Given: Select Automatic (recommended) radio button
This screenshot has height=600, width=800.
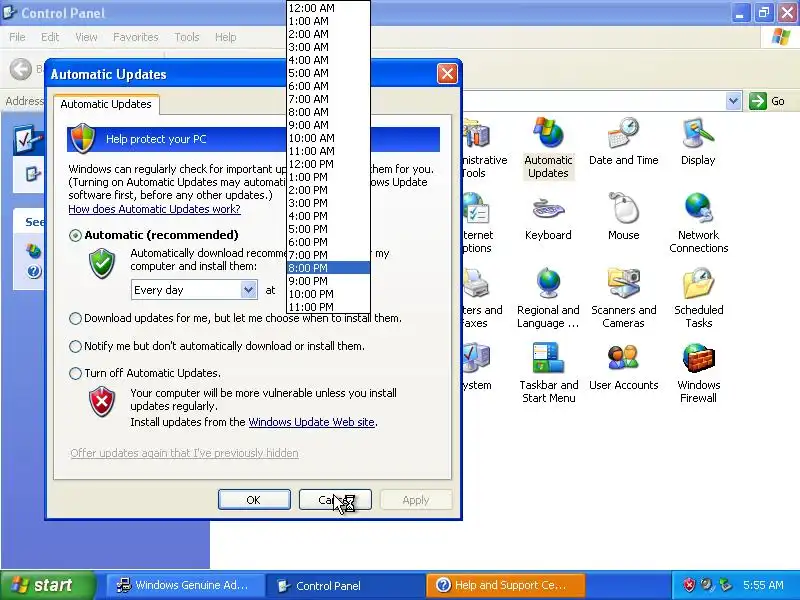Looking at the screenshot, I should 75,235.
